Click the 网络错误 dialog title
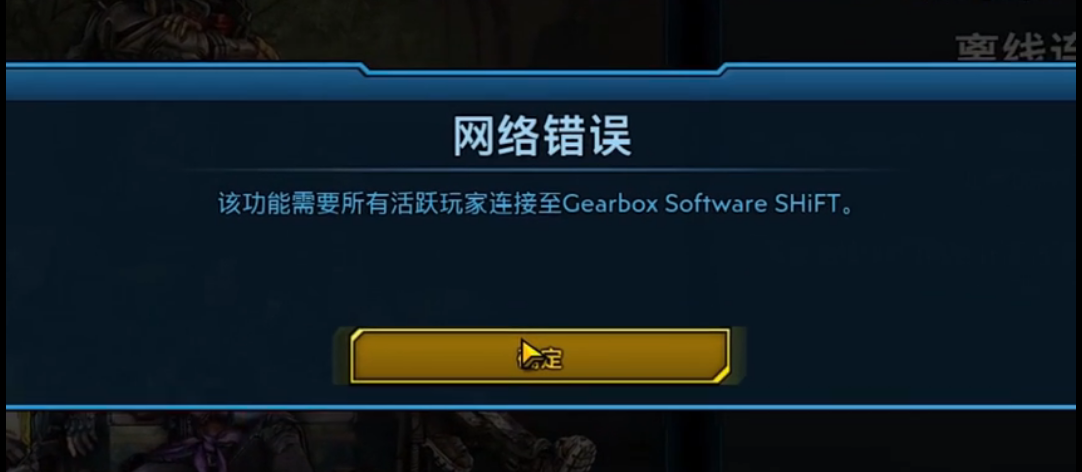1082x472 pixels. tap(542, 137)
